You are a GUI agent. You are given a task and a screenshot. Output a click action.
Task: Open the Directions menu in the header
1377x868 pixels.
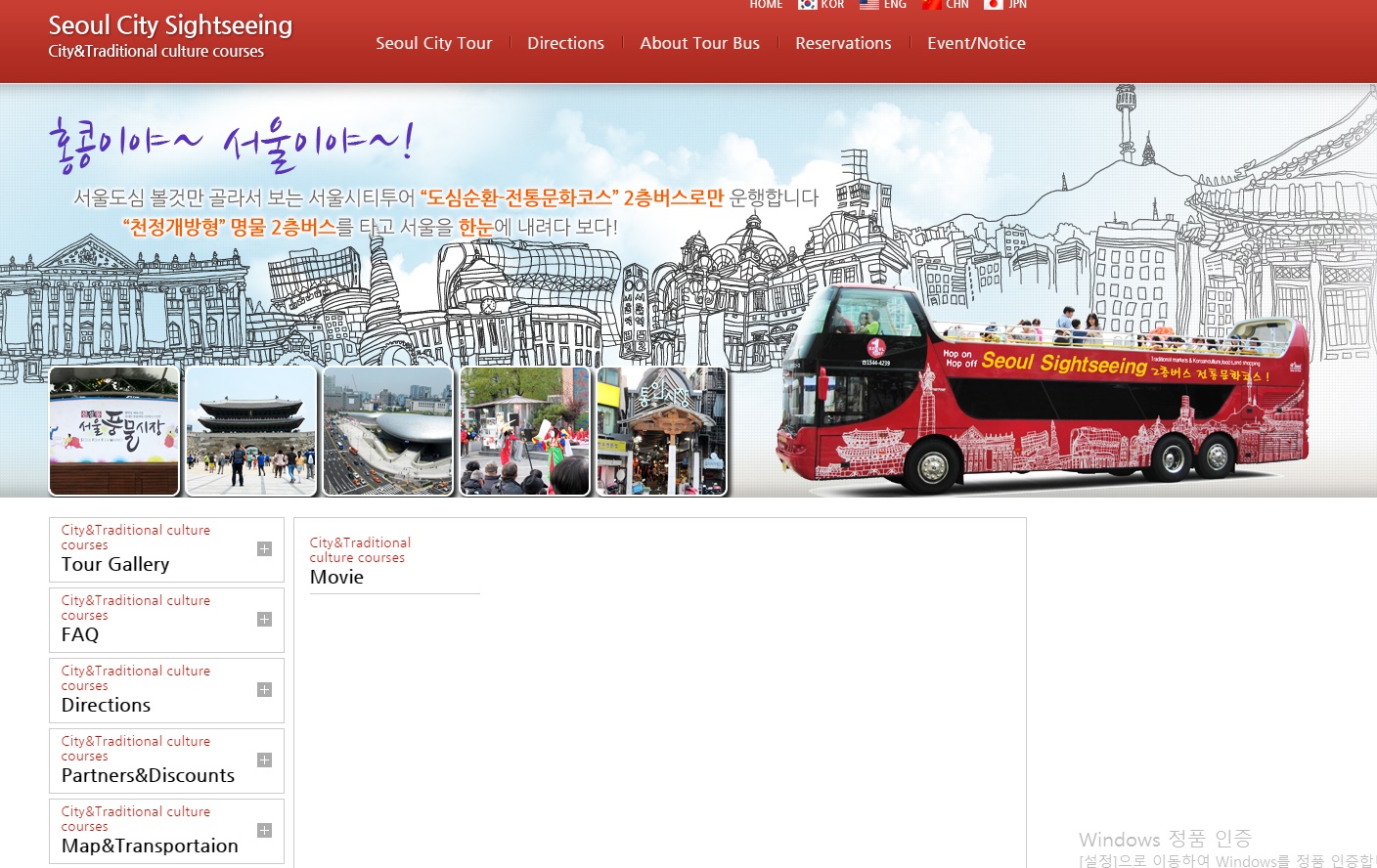point(565,43)
